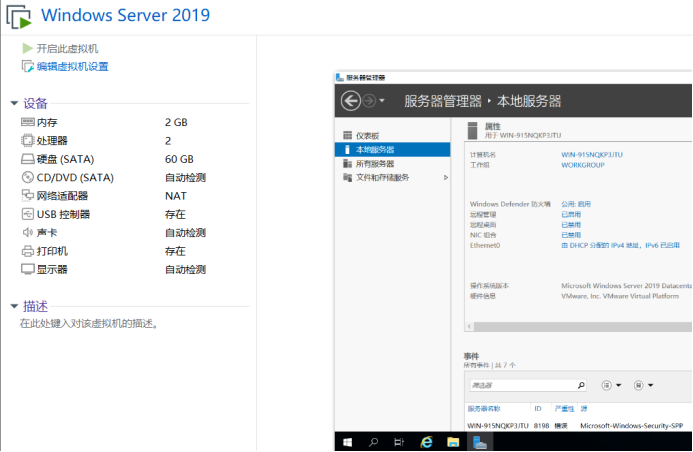Click the NIC 组合 已禁用 link
This screenshot has width=693, height=452.
pyautogui.click(x=571, y=235)
